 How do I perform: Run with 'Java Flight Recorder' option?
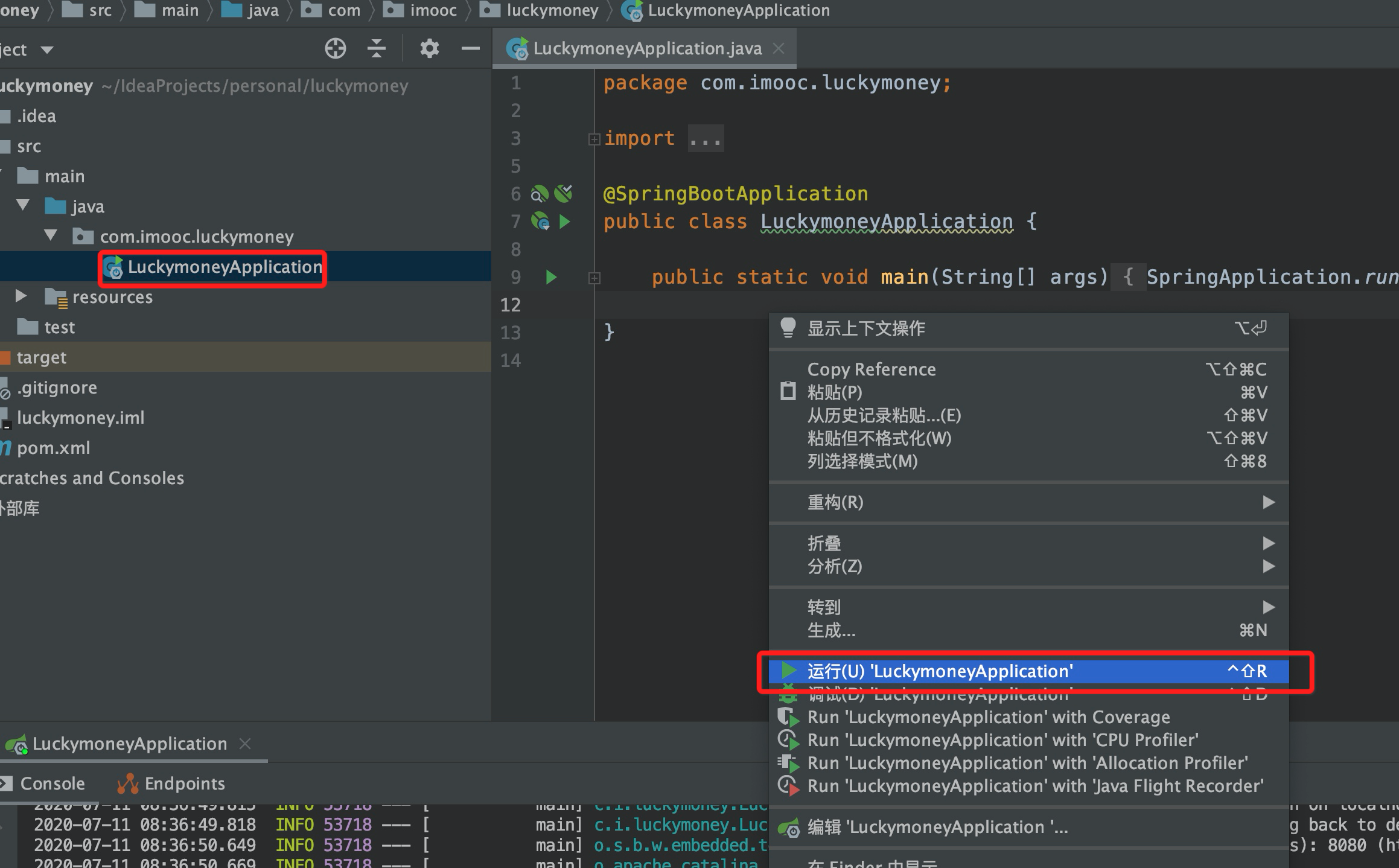pyautogui.click(x=1029, y=786)
